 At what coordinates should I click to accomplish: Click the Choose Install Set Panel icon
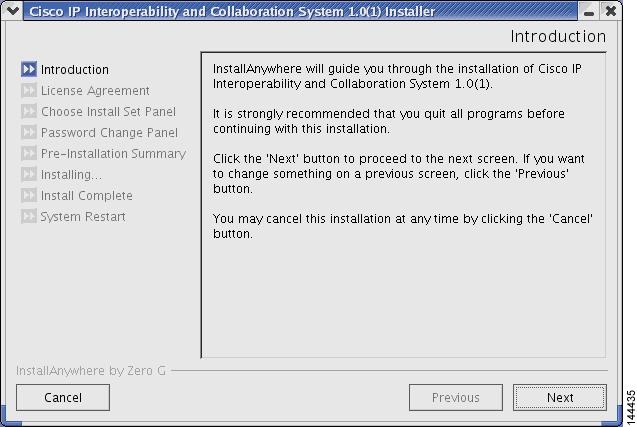coord(28,112)
